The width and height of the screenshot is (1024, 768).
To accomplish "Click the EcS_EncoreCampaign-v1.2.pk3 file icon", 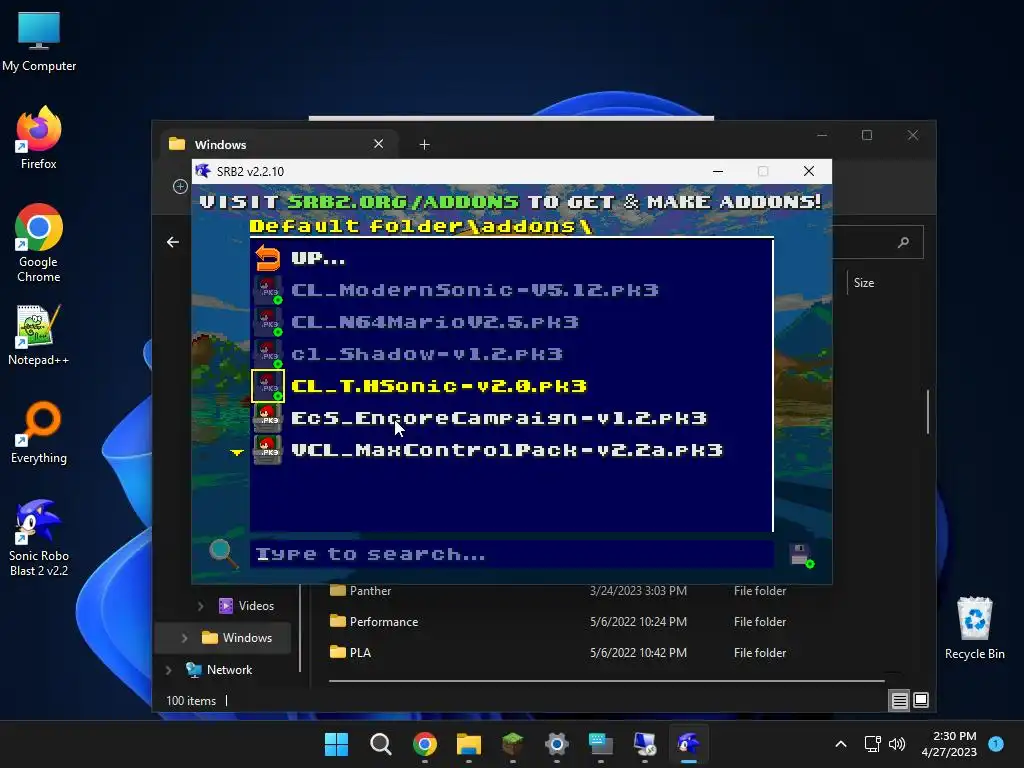I will tap(268, 418).
